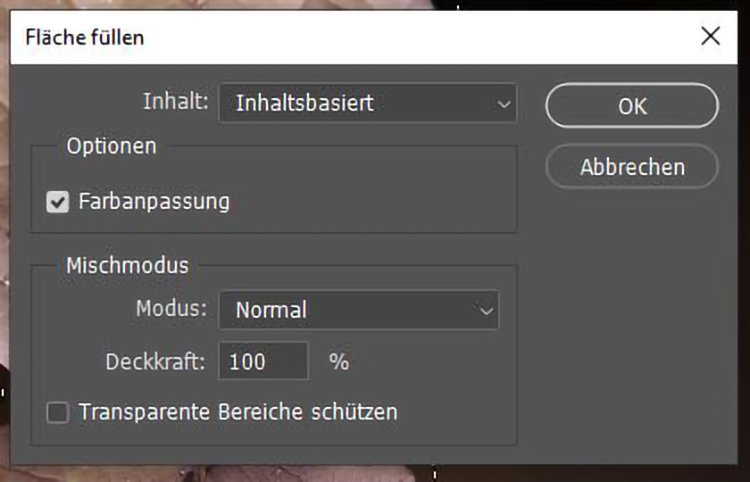Click the Farbanpassung label text
Viewport: 750px width, 482px height.
[x=154, y=201]
